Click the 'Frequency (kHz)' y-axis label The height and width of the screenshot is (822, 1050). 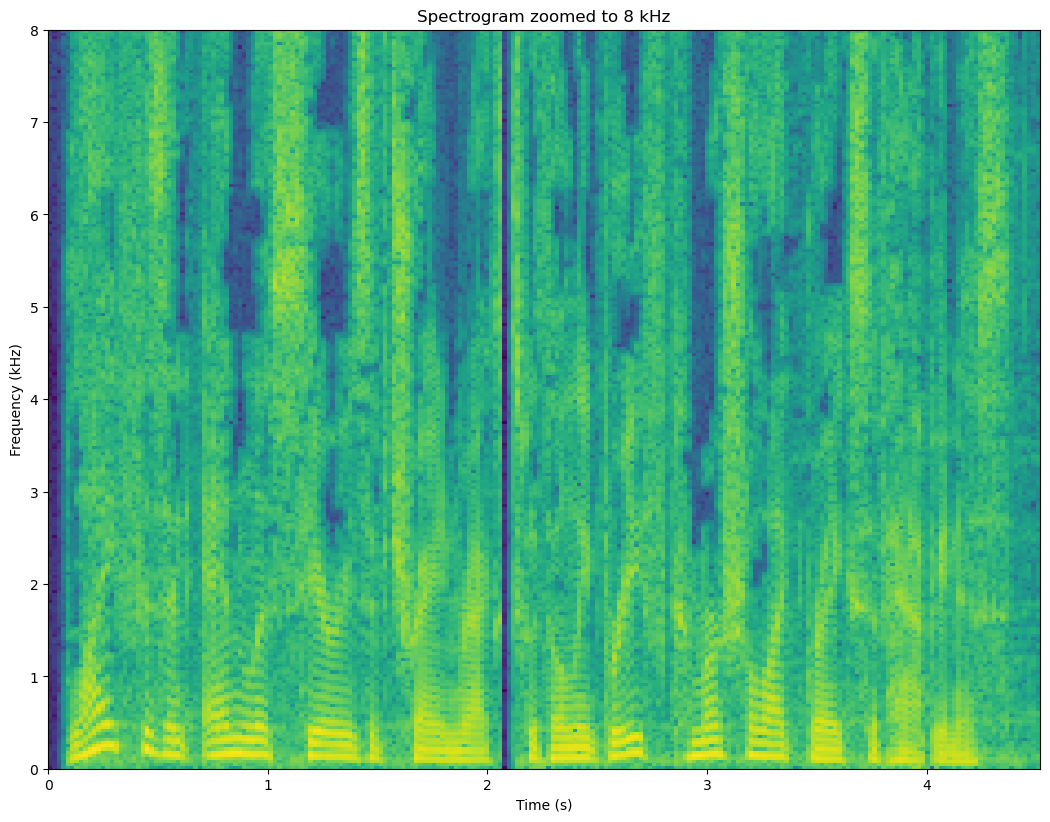[16, 400]
